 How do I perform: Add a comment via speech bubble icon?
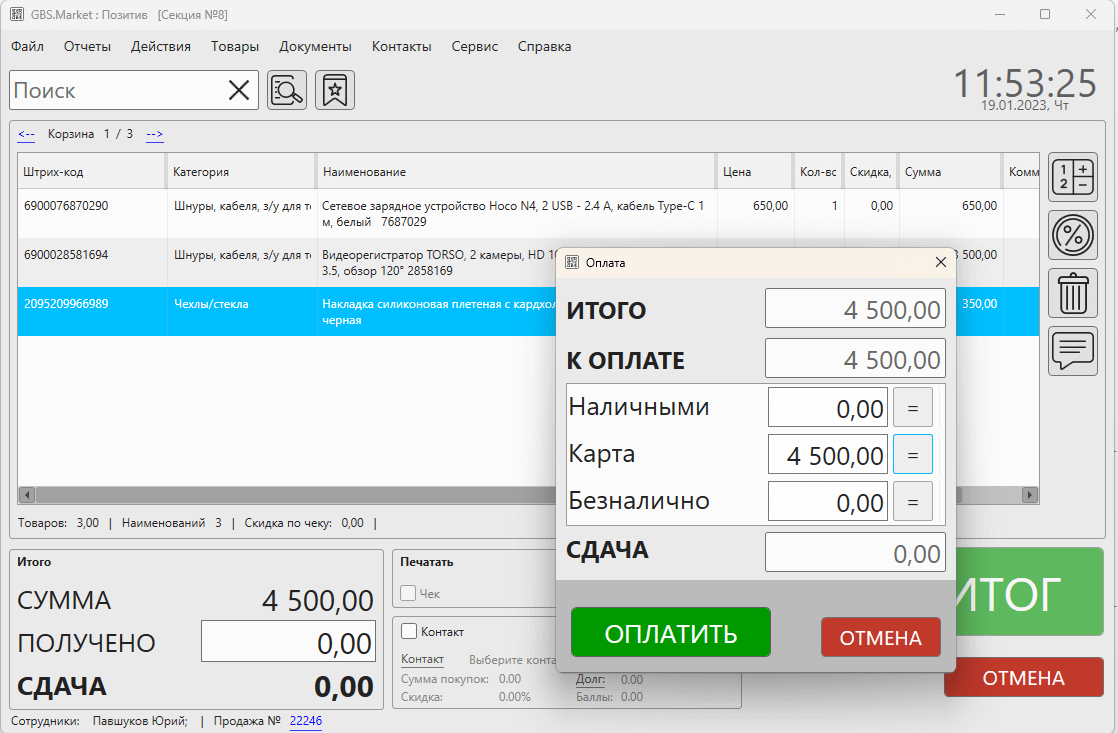point(1072,351)
